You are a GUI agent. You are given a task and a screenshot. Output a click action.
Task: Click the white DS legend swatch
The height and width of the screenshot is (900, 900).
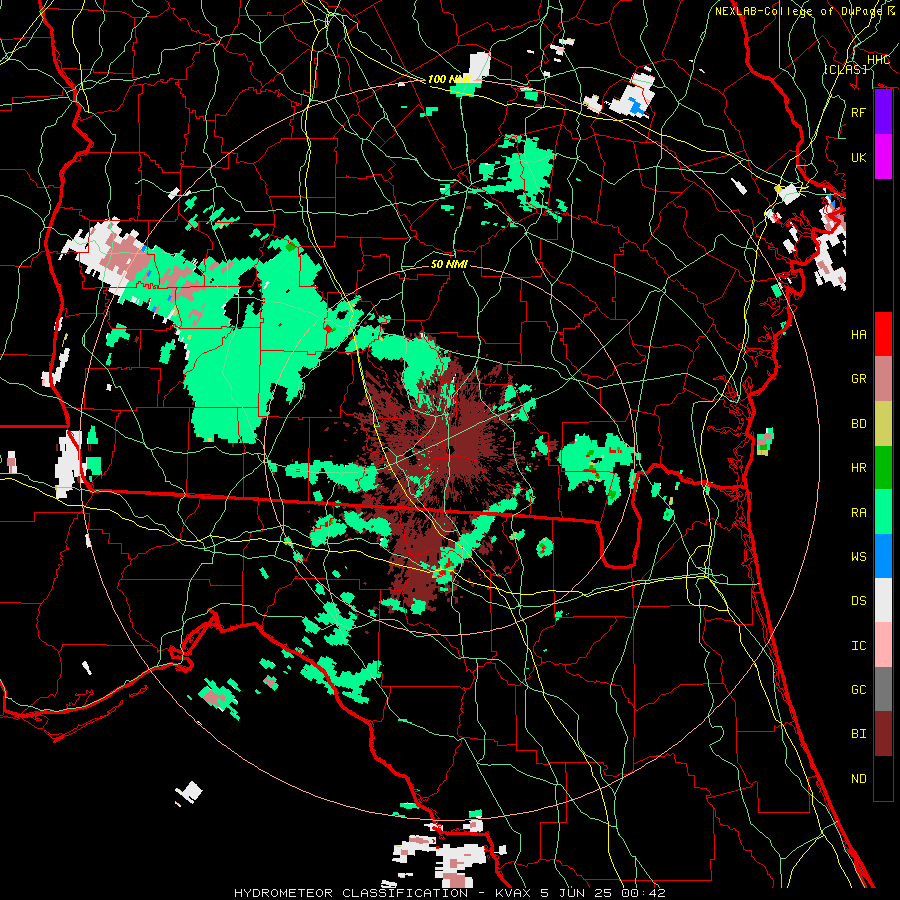(x=883, y=600)
